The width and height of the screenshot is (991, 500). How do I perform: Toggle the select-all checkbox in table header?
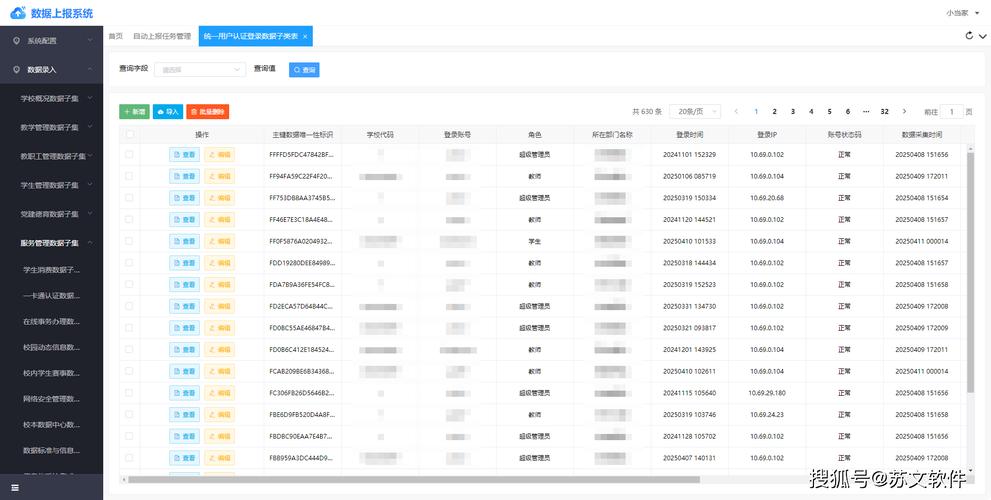[x=129, y=134]
